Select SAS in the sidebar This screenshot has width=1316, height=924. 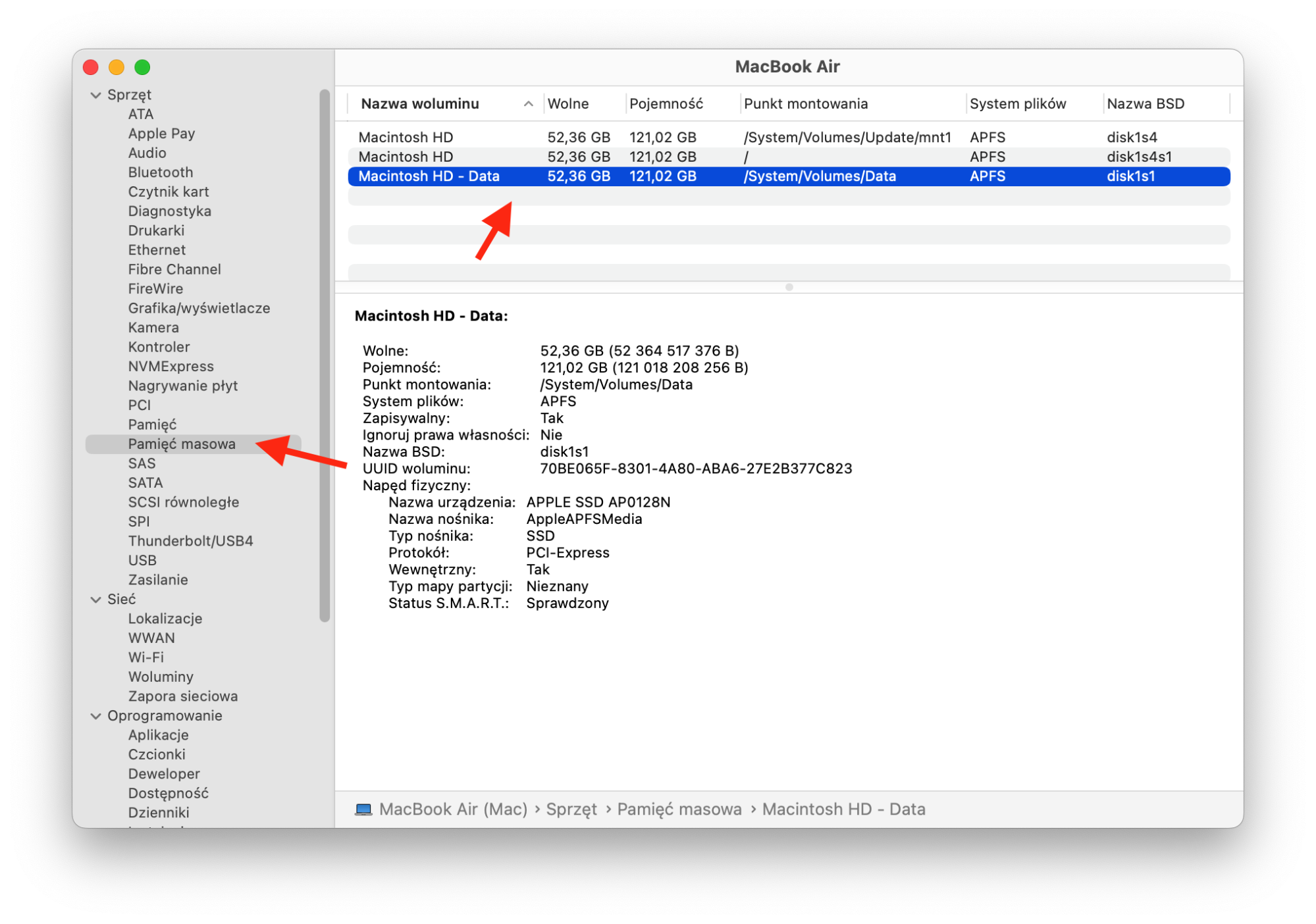pyautogui.click(x=142, y=464)
